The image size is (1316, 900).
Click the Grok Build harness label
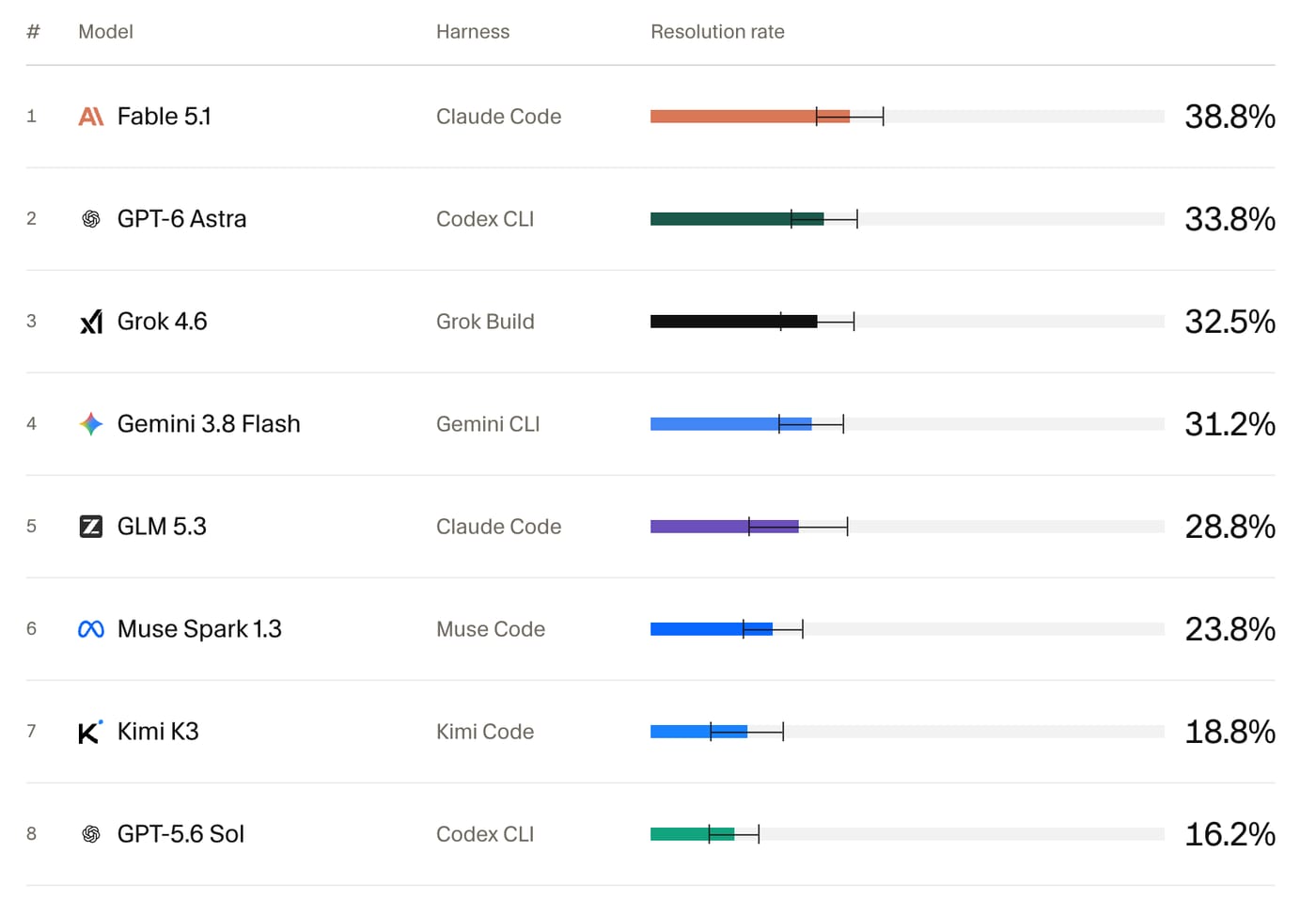pyautogui.click(x=485, y=322)
